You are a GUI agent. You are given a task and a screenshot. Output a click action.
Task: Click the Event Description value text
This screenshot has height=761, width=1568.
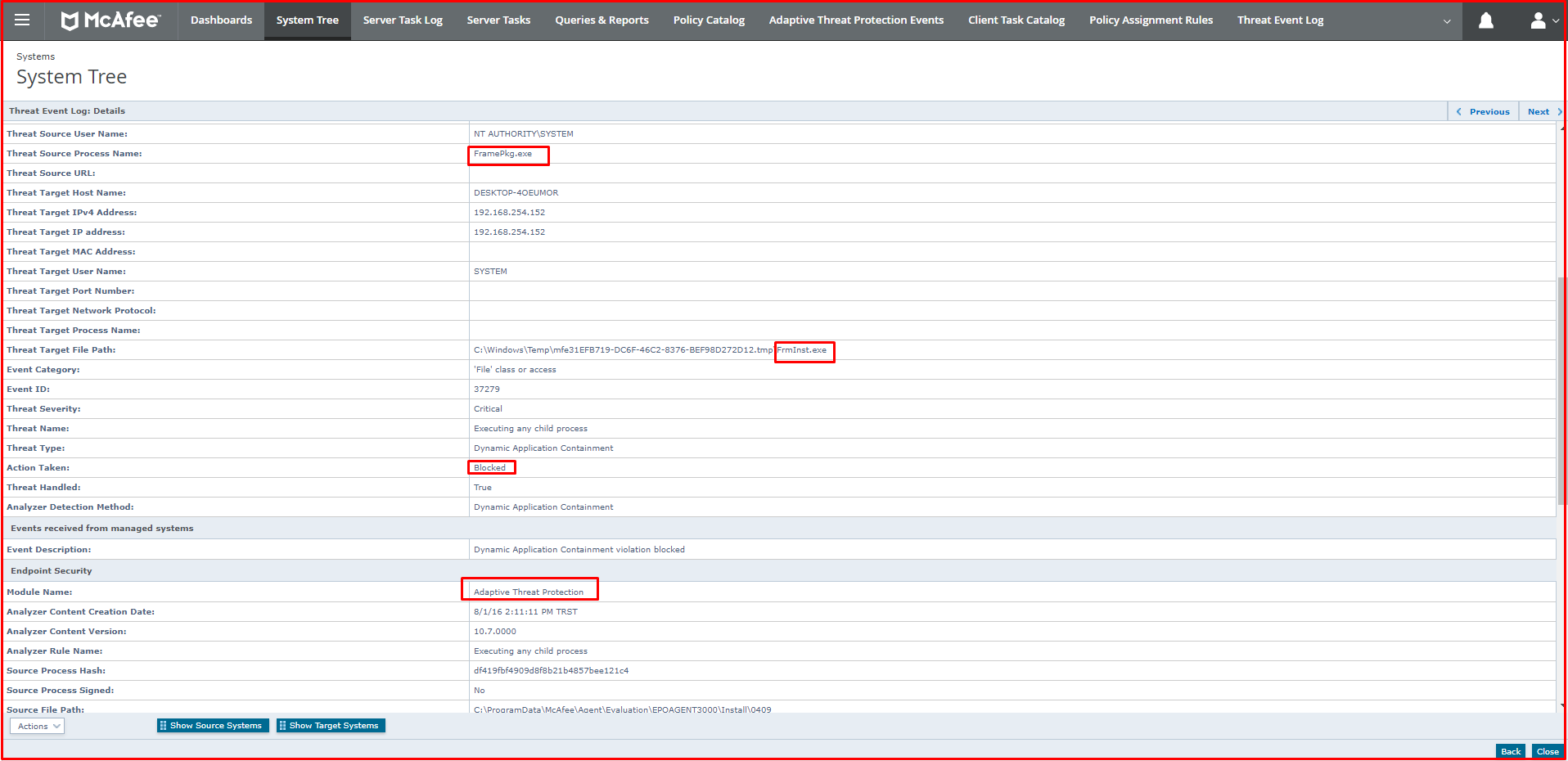coord(579,550)
